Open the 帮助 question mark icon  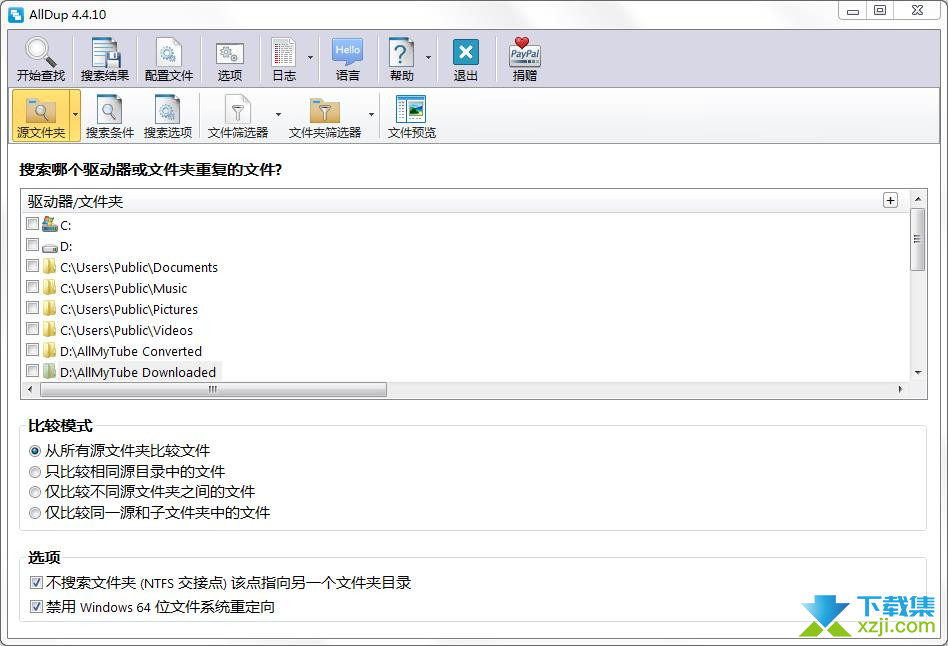click(x=401, y=52)
